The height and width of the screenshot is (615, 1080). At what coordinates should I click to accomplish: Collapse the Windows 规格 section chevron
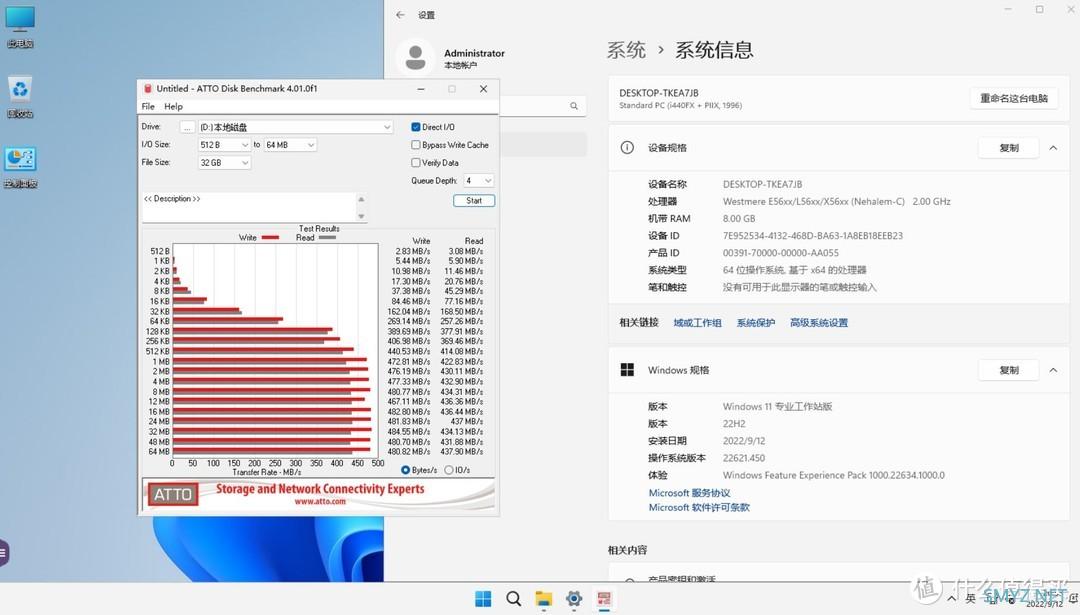point(1053,370)
